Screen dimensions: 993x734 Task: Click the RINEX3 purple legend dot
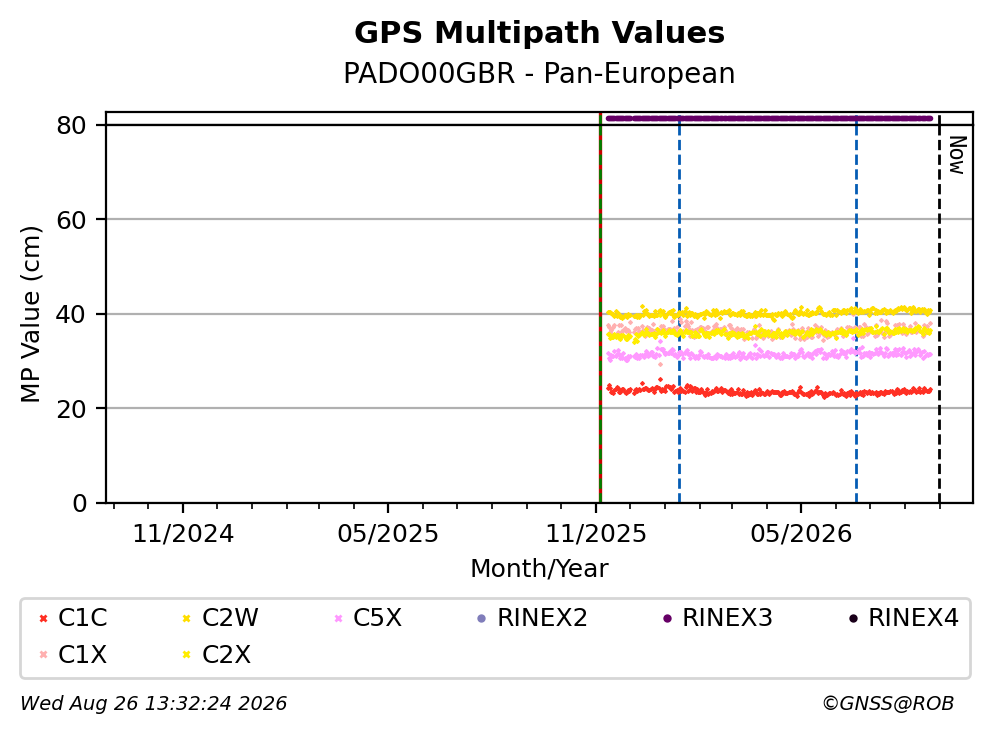pos(667,618)
